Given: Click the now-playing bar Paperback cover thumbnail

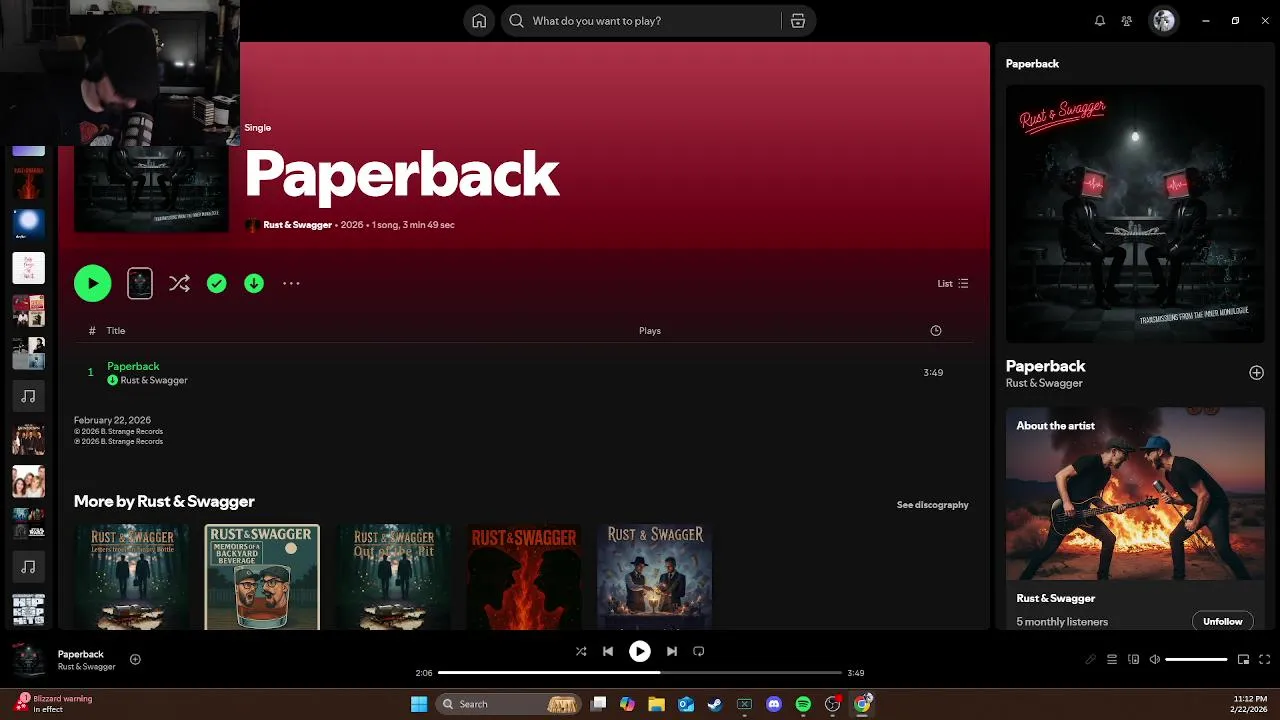Looking at the screenshot, I should tap(28, 659).
